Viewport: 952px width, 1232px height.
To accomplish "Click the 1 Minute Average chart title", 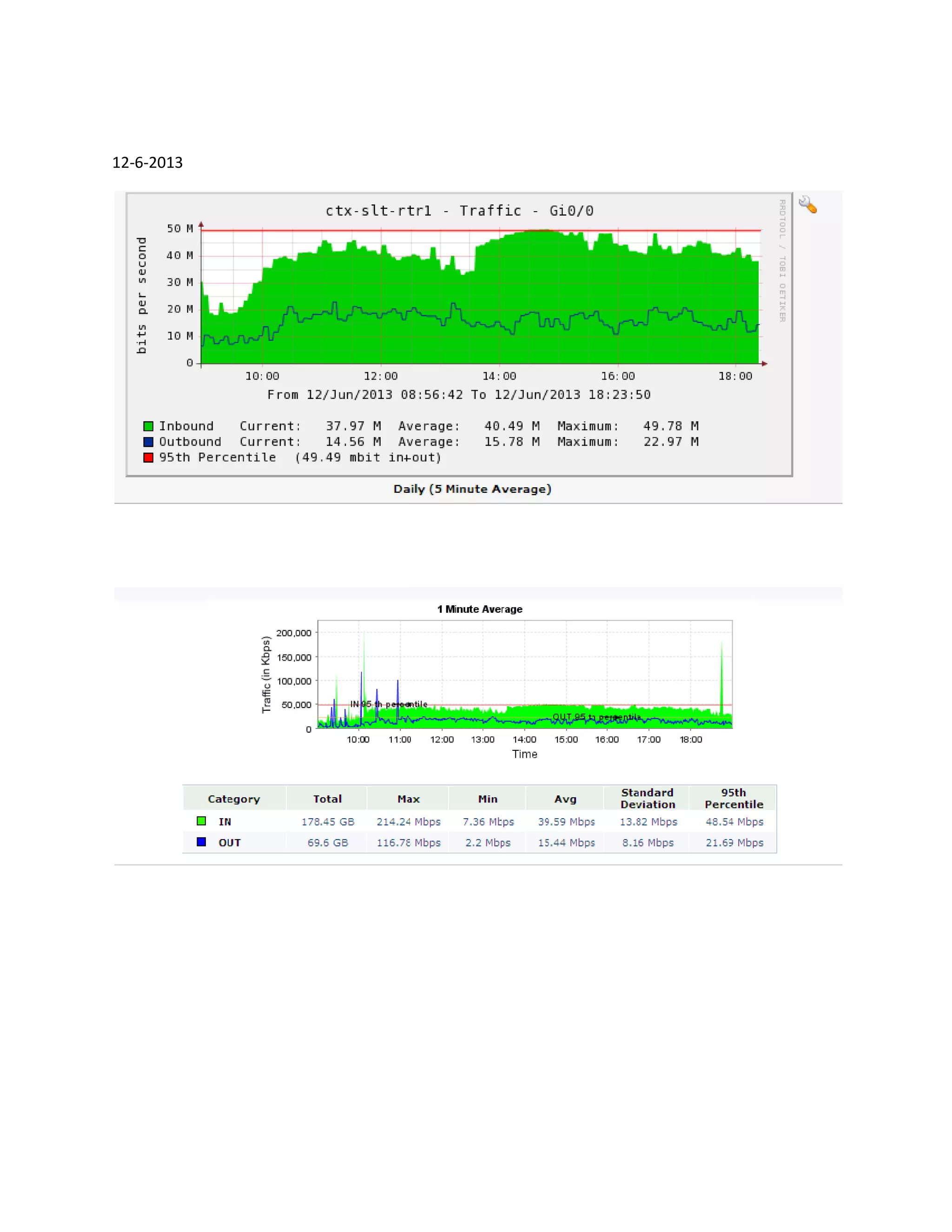I will point(479,609).
